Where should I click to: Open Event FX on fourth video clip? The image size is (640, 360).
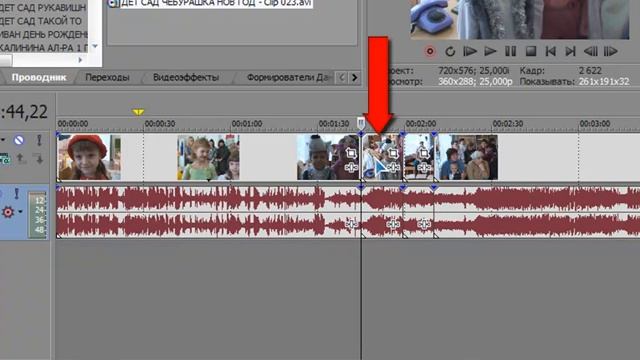coord(393,167)
